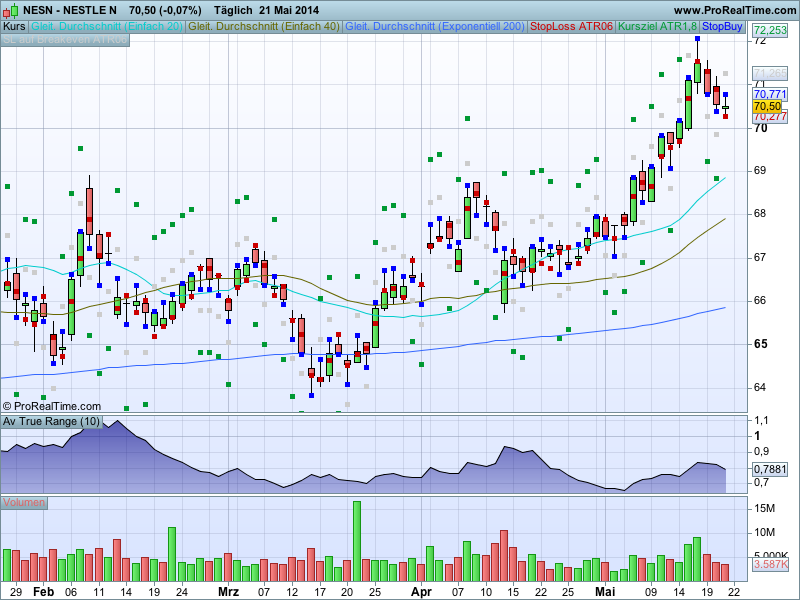
Task: Click the blue price tag 70,771
Action: point(770,94)
